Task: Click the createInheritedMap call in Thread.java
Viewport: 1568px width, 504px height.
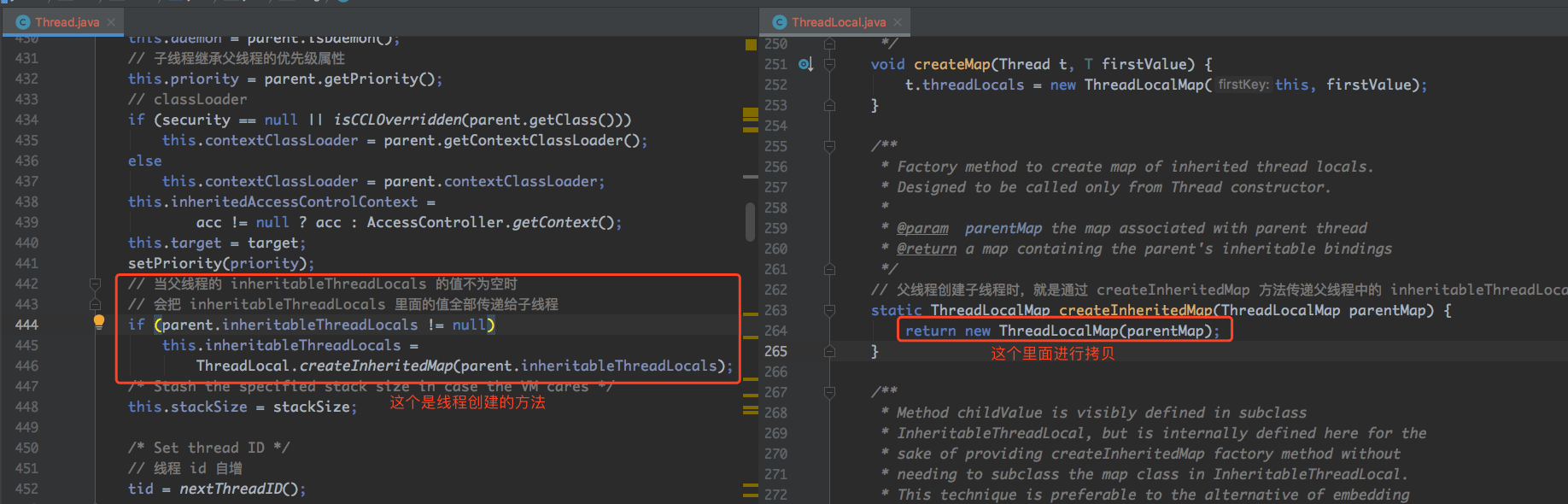Action: (x=376, y=366)
